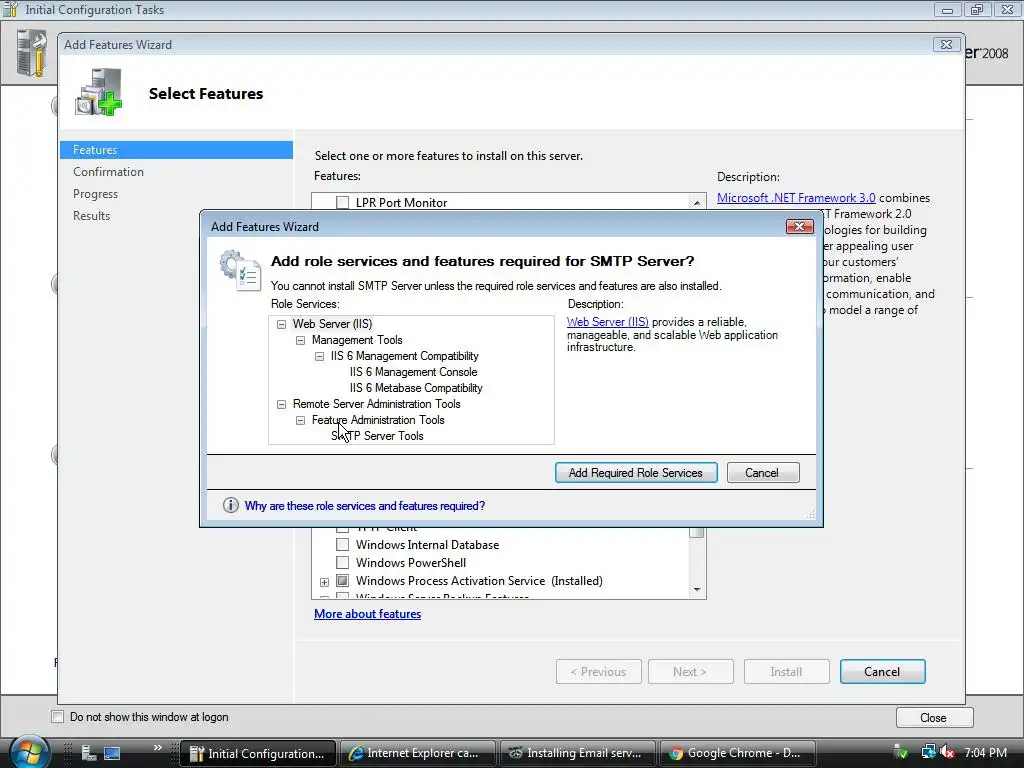Close the inner Add Features Wizard dialog
Screen dimensions: 1024x768
(x=799, y=227)
